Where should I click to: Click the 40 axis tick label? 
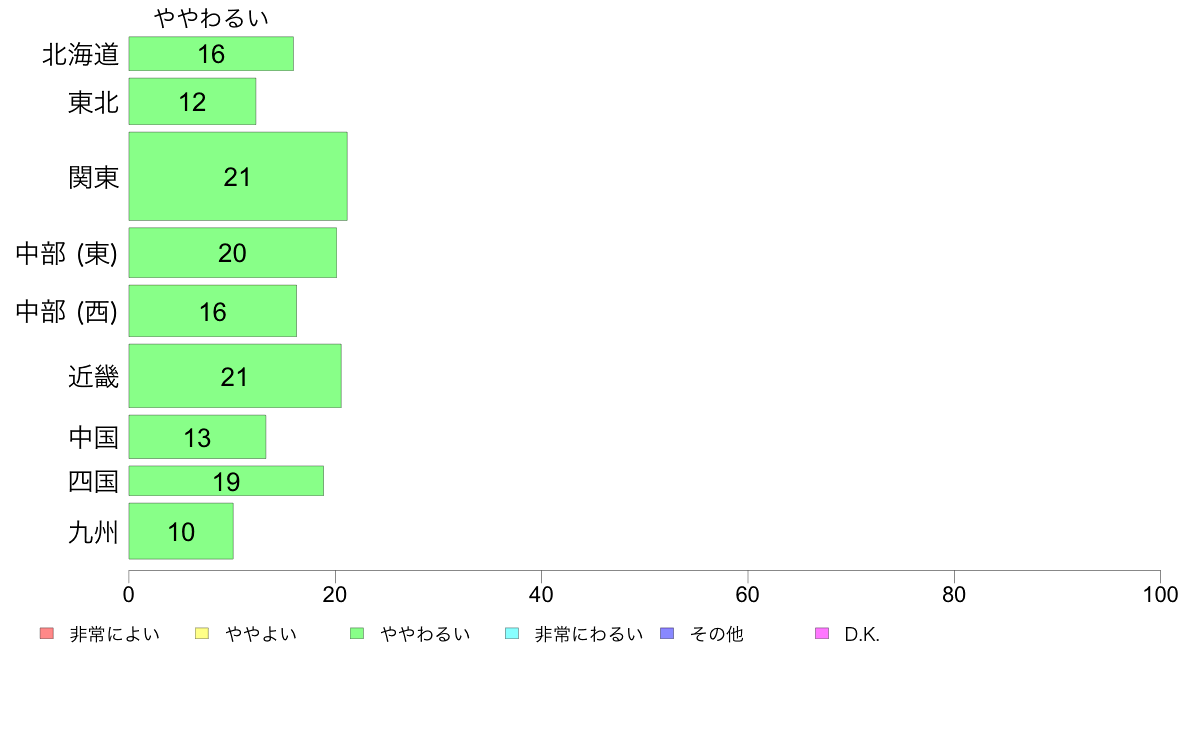click(541, 595)
